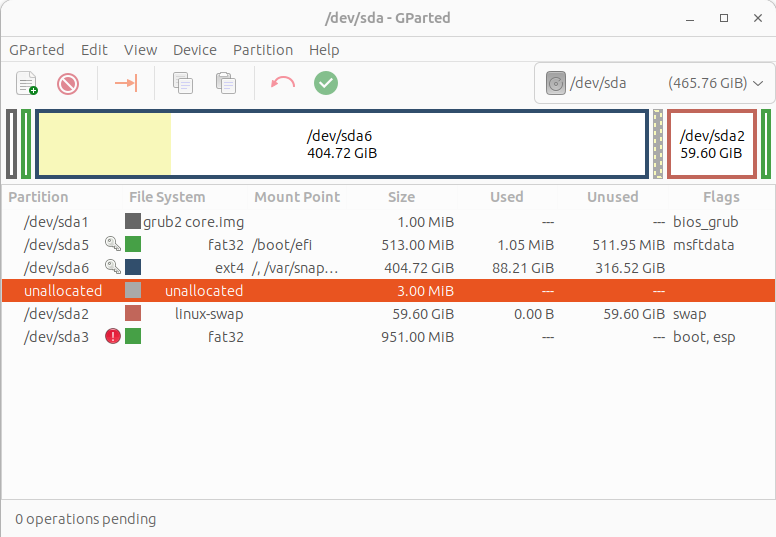Open the Device menu
776x537 pixels.
click(194, 50)
